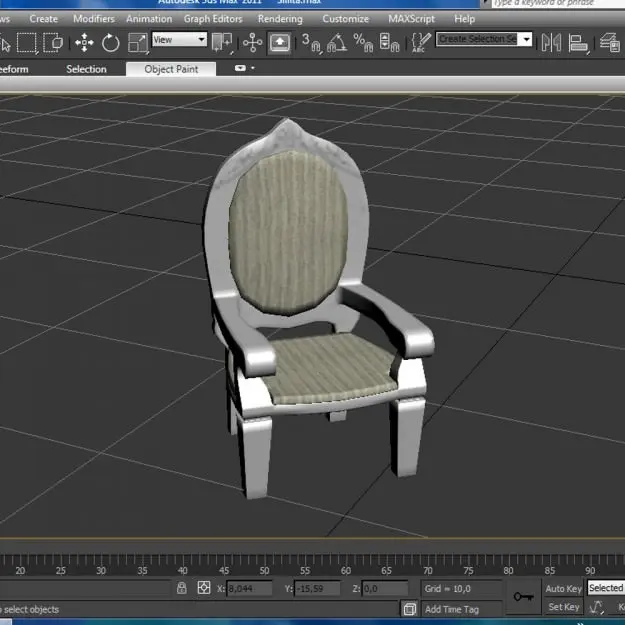Open the Customize menu
This screenshot has height=625, width=625.
pos(346,19)
